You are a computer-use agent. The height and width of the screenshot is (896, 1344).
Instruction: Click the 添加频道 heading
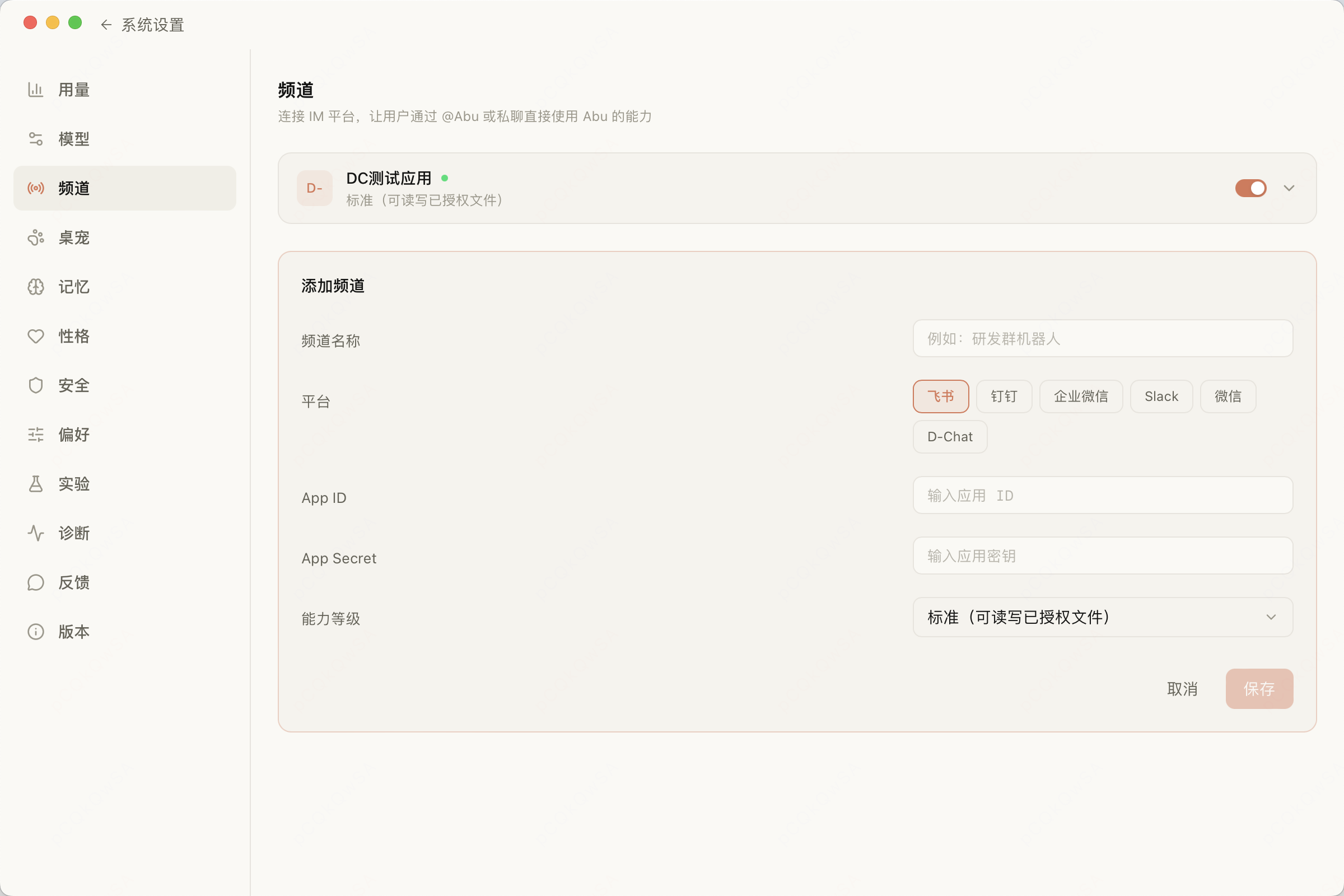[x=333, y=286]
